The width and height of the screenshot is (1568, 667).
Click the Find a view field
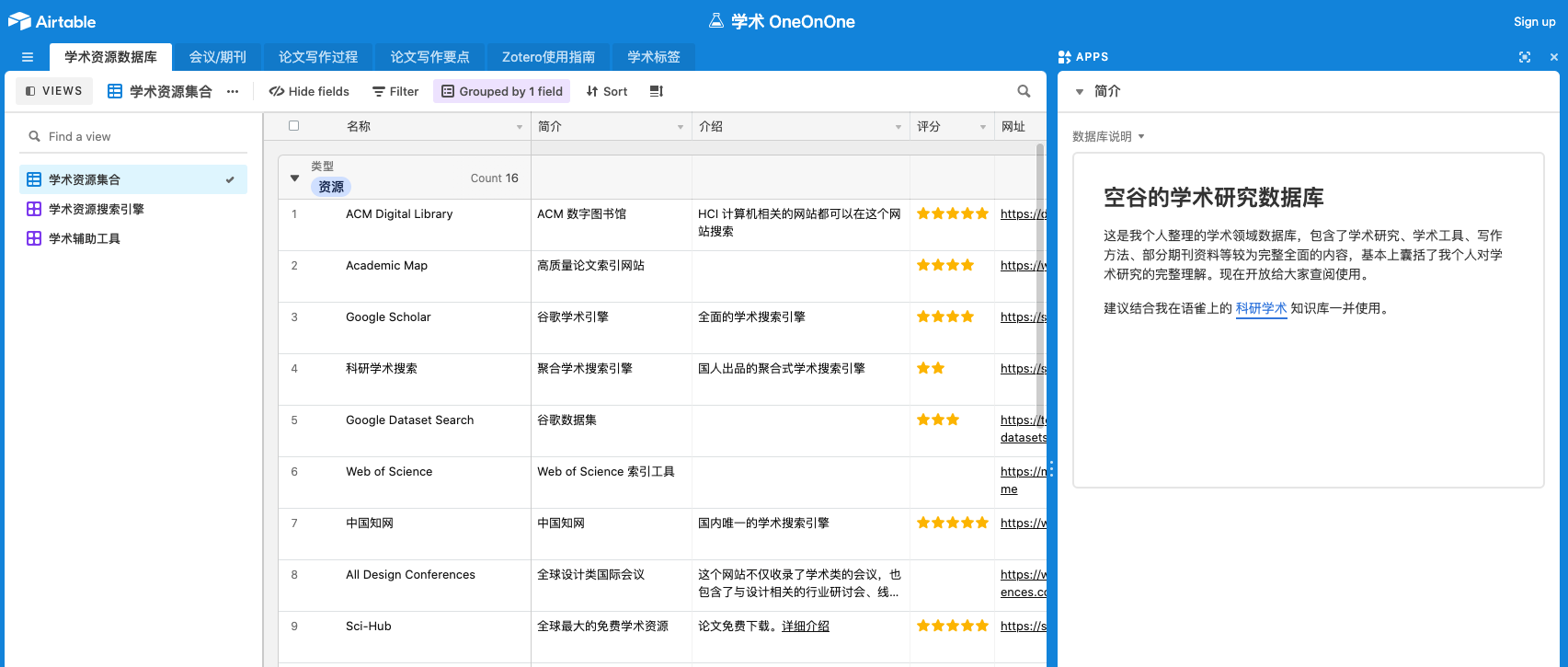tap(134, 136)
